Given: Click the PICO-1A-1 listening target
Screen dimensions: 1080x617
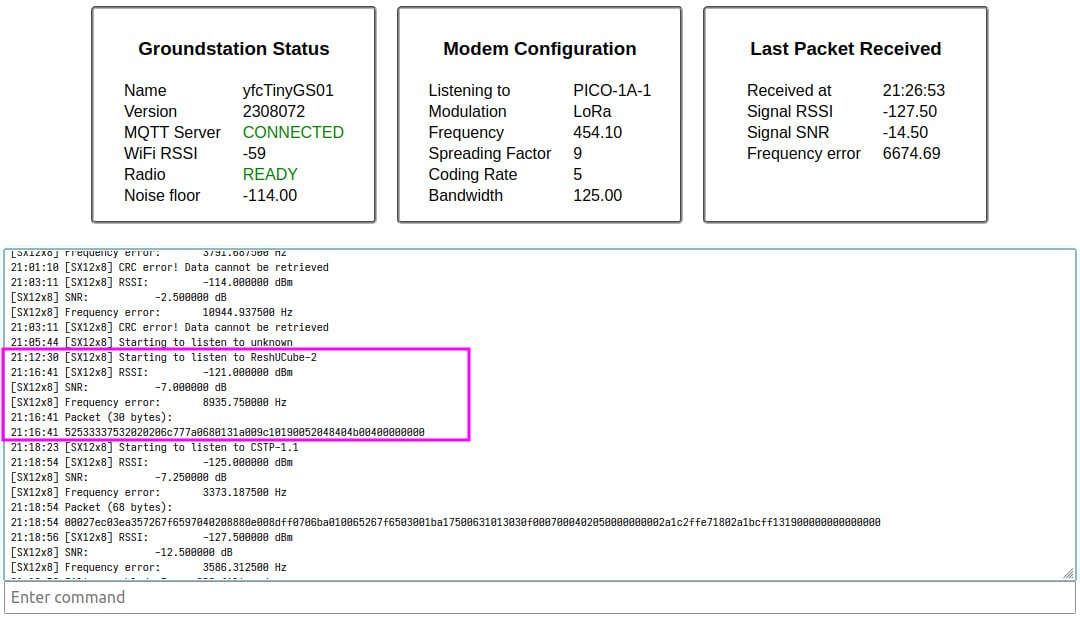Looking at the screenshot, I should click(x=612, y=90).
